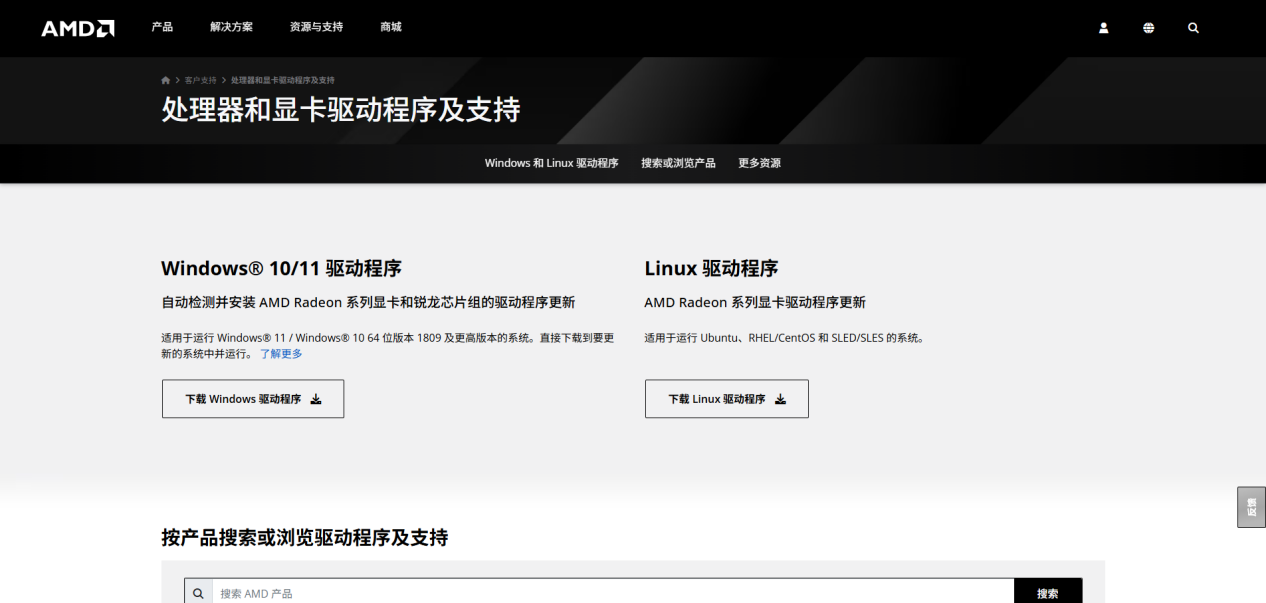The height and width of the screenshot is (603, 1266).
Task: Click the 下载 Windows 驱动程序 button
Action: pos(253,399)
